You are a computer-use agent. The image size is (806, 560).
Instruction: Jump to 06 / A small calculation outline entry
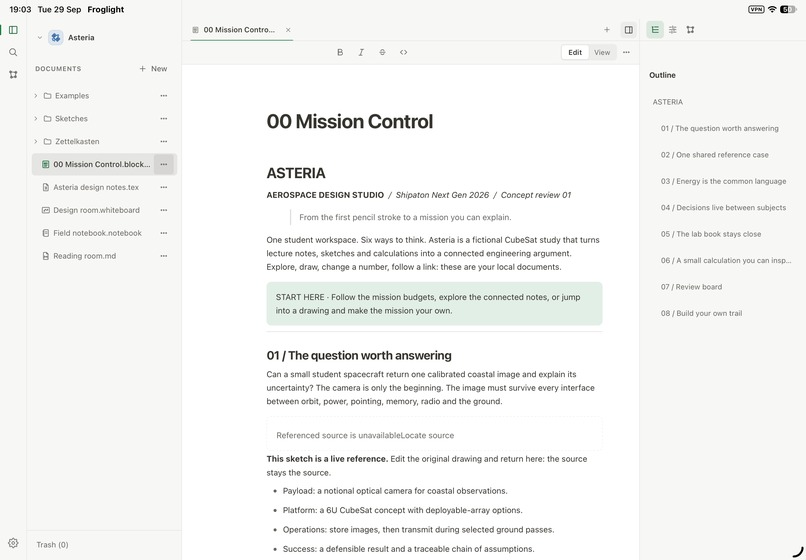[x=726, y=260]
